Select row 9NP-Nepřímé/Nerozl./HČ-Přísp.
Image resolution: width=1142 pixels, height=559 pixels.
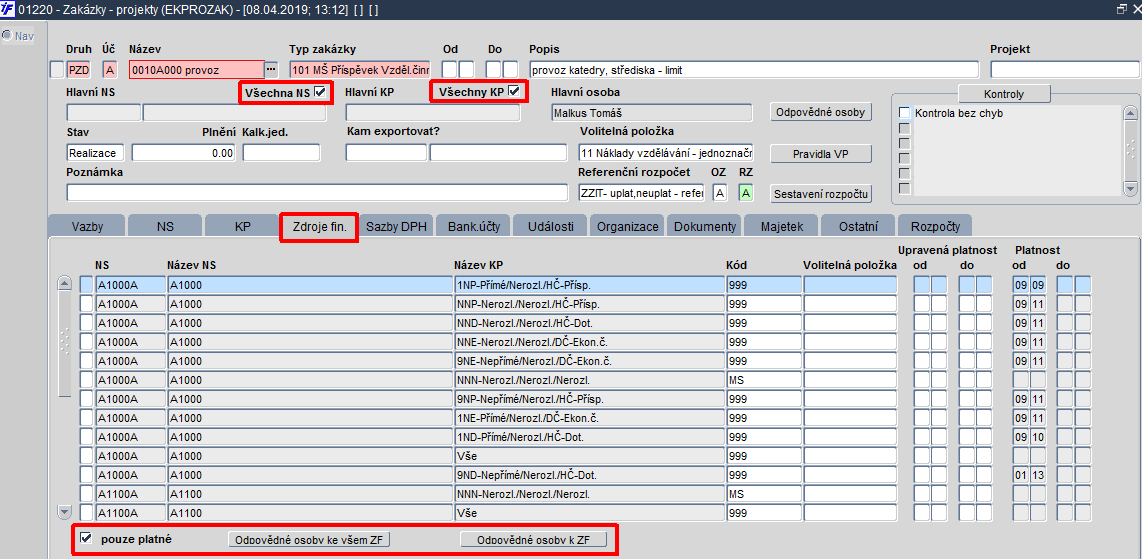588,399
